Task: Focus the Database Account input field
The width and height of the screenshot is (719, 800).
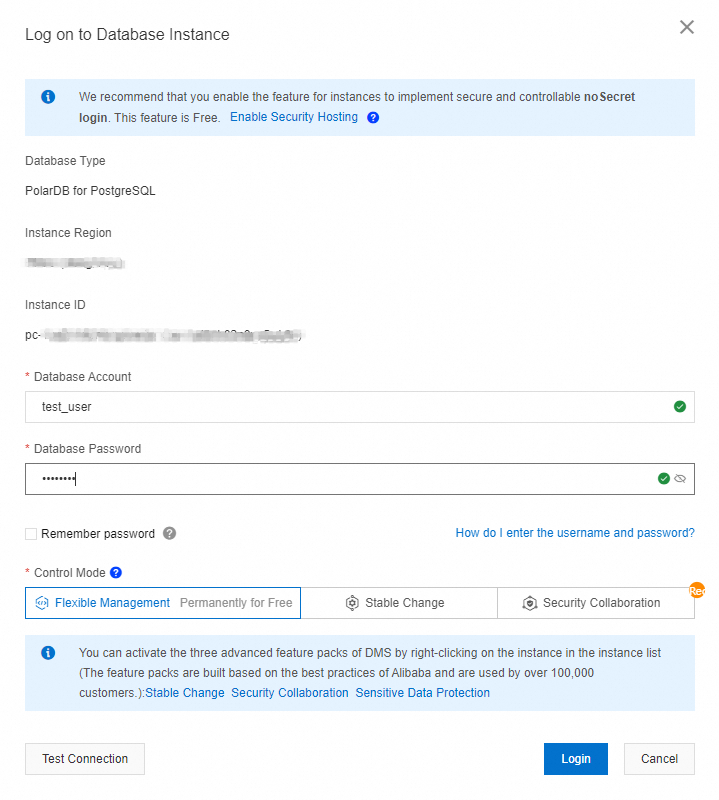Action: point(360,407)
